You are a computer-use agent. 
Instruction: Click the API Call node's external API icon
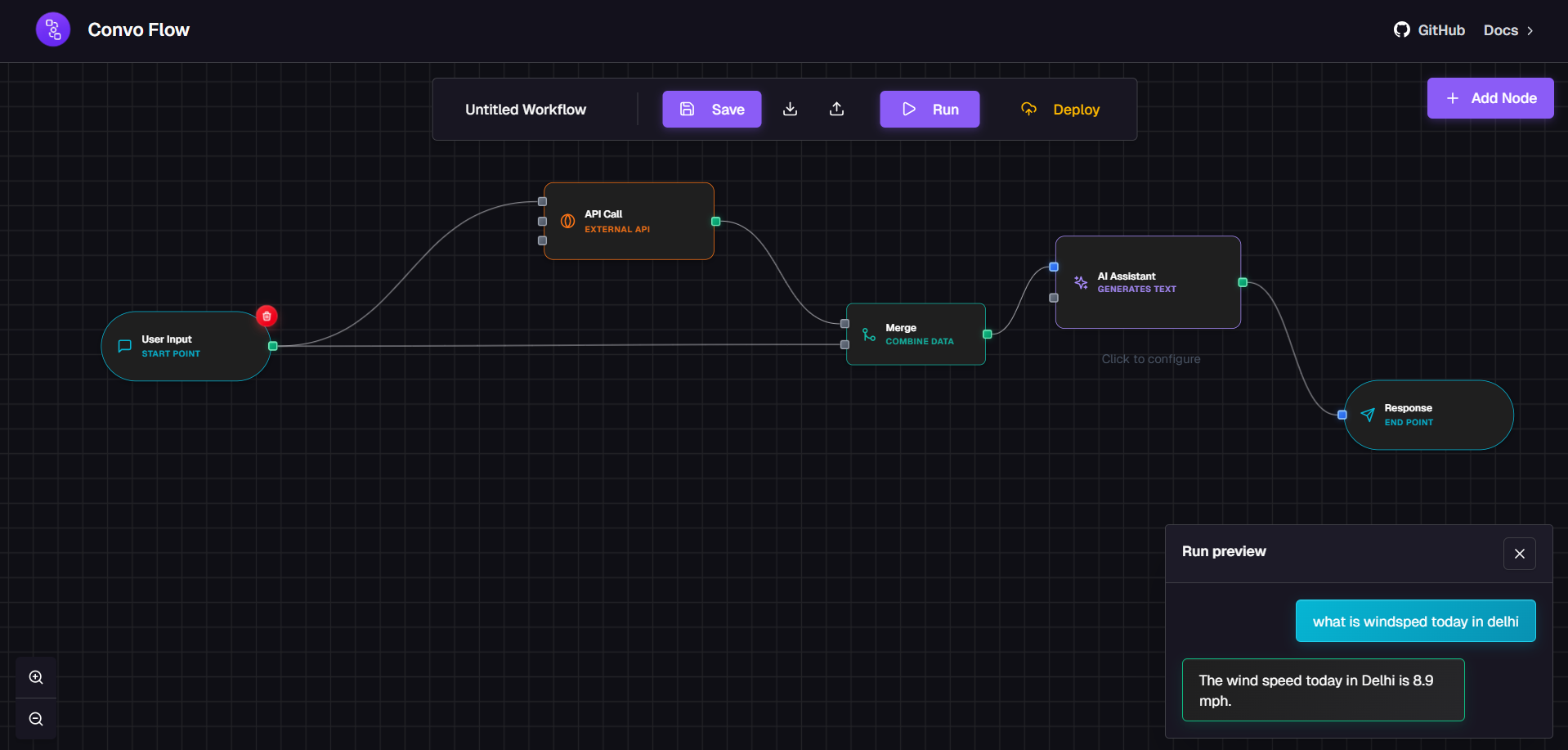tap(567, 221)
